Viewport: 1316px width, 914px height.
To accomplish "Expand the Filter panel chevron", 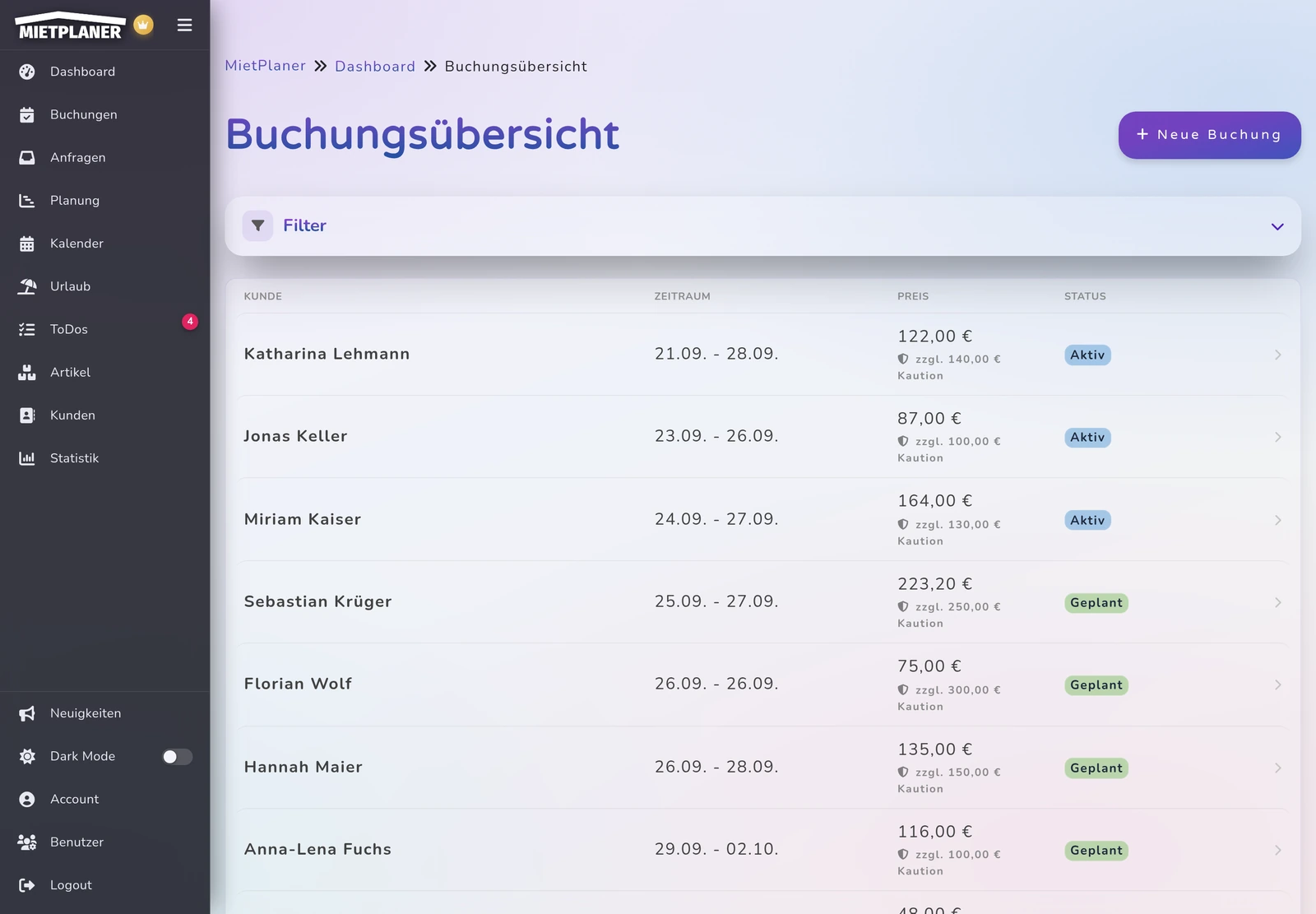I will (1277, 226).
